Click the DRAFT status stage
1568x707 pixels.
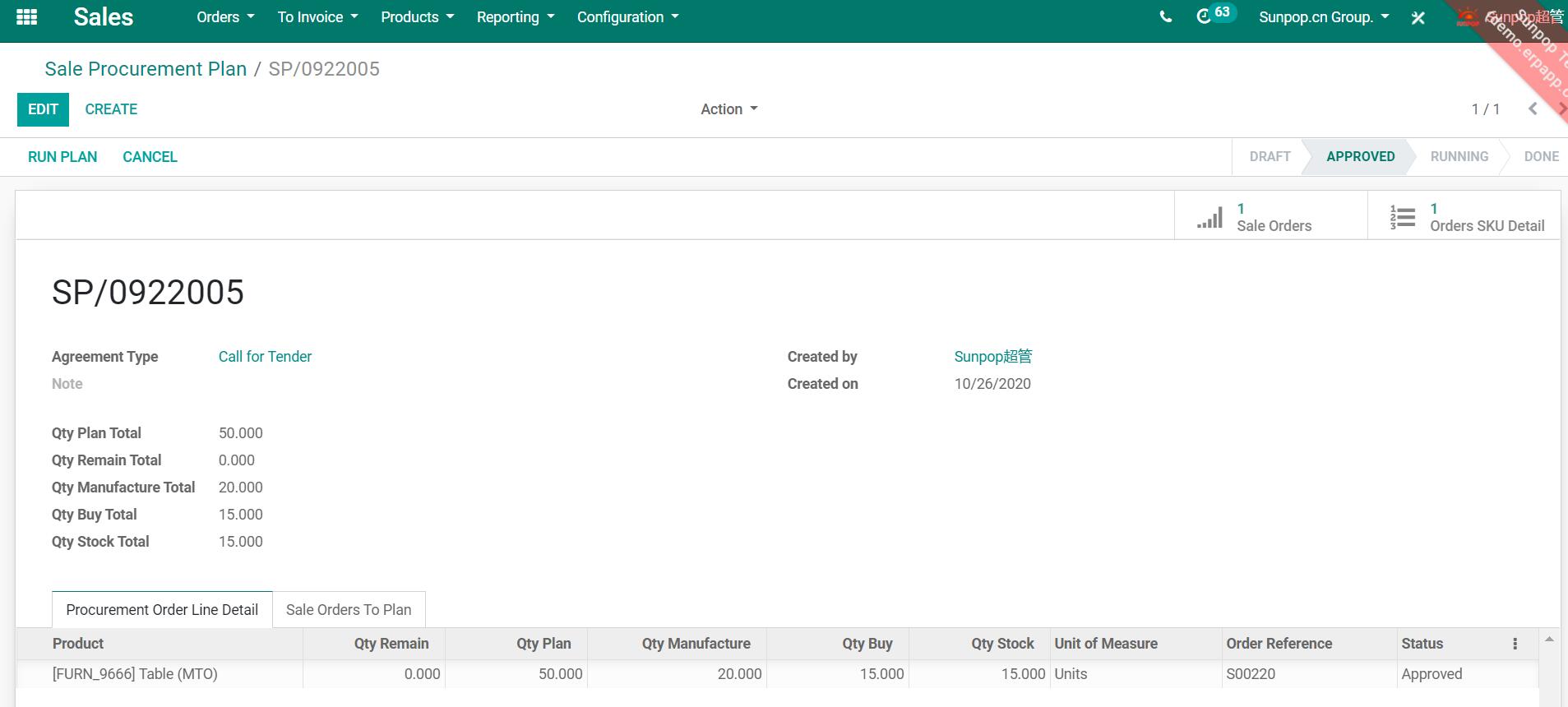coord(1270,156)
